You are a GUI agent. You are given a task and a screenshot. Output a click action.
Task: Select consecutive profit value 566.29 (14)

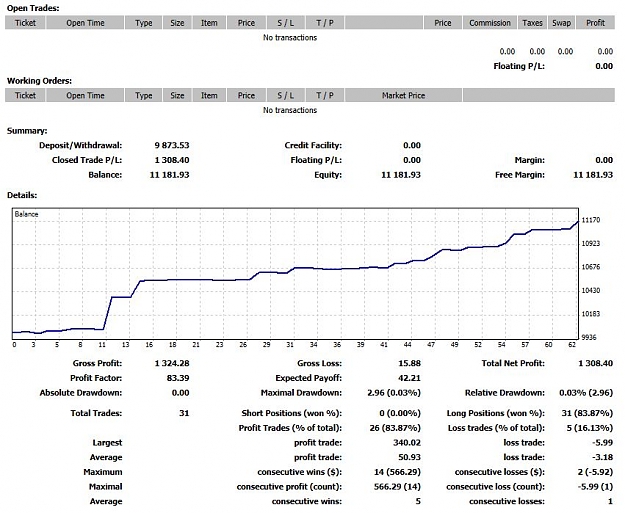click(x=397, y=487)
